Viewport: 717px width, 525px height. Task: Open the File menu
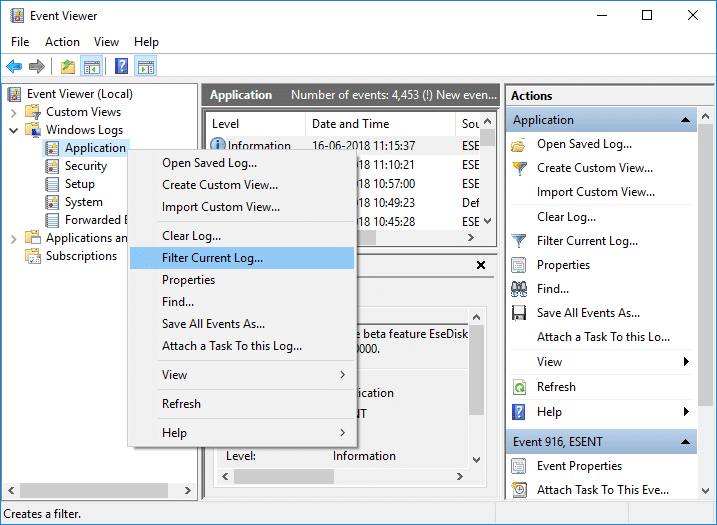(x=20, y=42)
